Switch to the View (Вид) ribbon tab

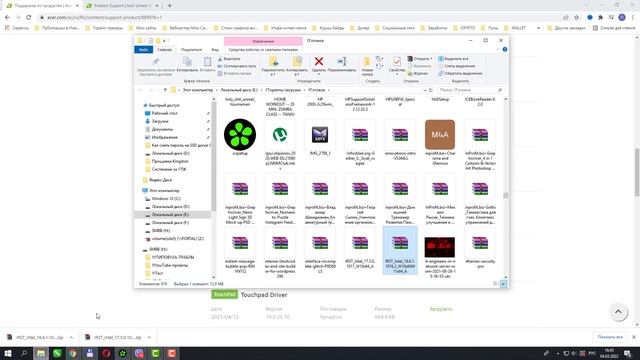pos(215,50)
